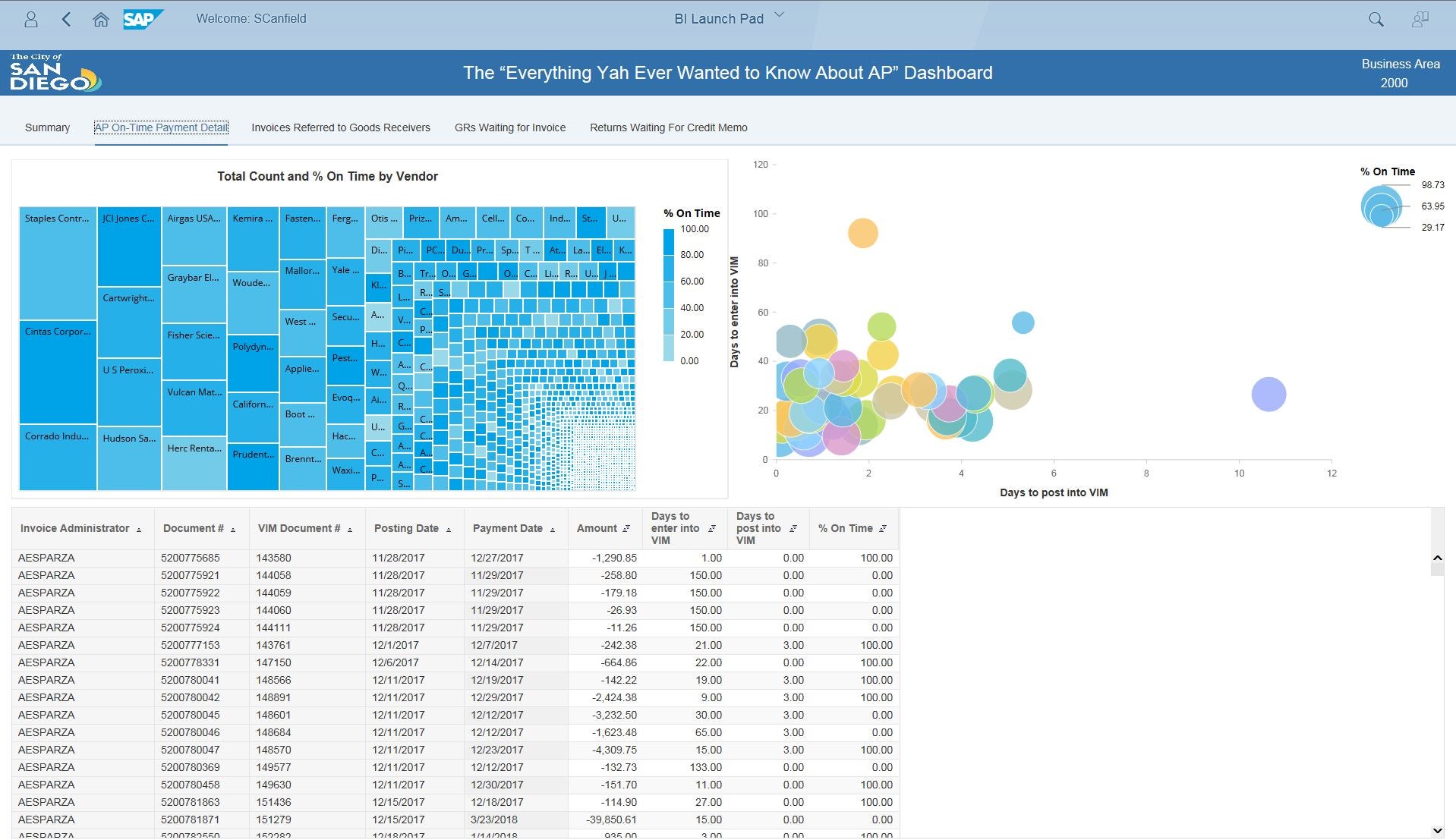The image size is (1456, 840).
Task: Select the Herc Renta... treemap tile
Action: pyautogui.click(x=194, y=463)
